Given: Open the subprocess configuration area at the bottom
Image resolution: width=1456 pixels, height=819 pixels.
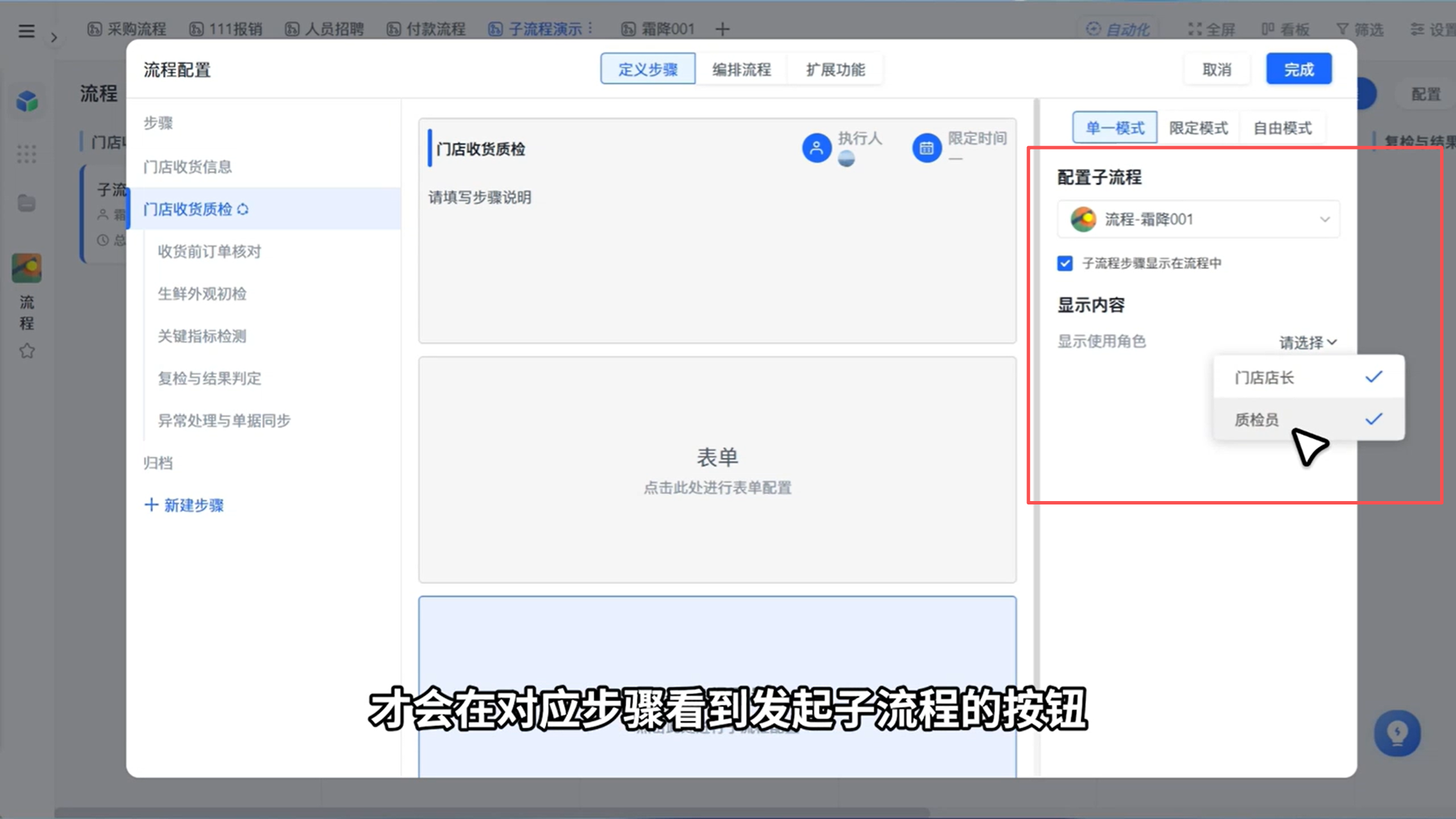Looking at the screenshot, I should tap(717, 686).
